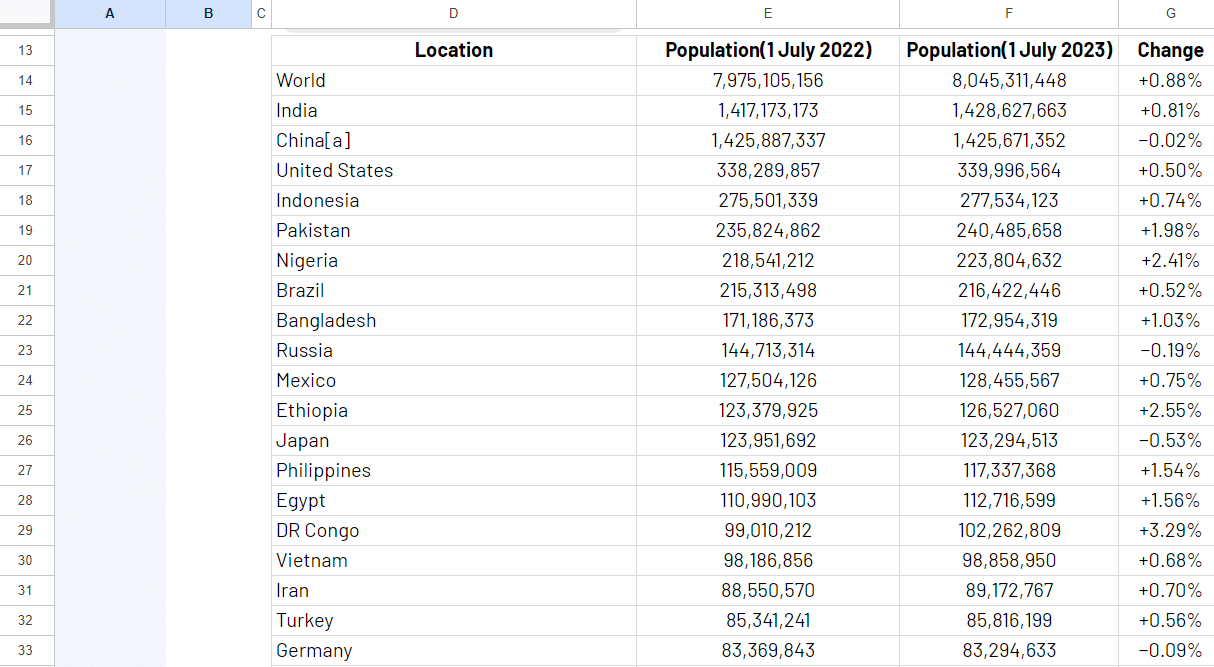Select row 25 header
The height and width of the screenshot is (667, 1214).
tap(26, 410)
